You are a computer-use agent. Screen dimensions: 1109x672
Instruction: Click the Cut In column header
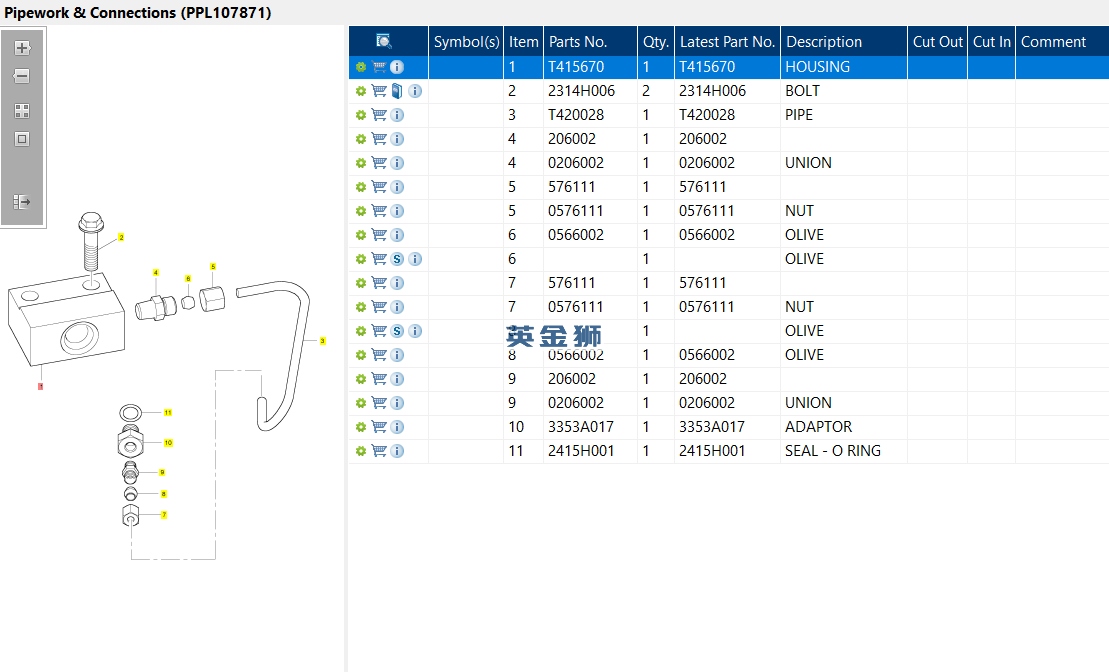click(992, 42)
